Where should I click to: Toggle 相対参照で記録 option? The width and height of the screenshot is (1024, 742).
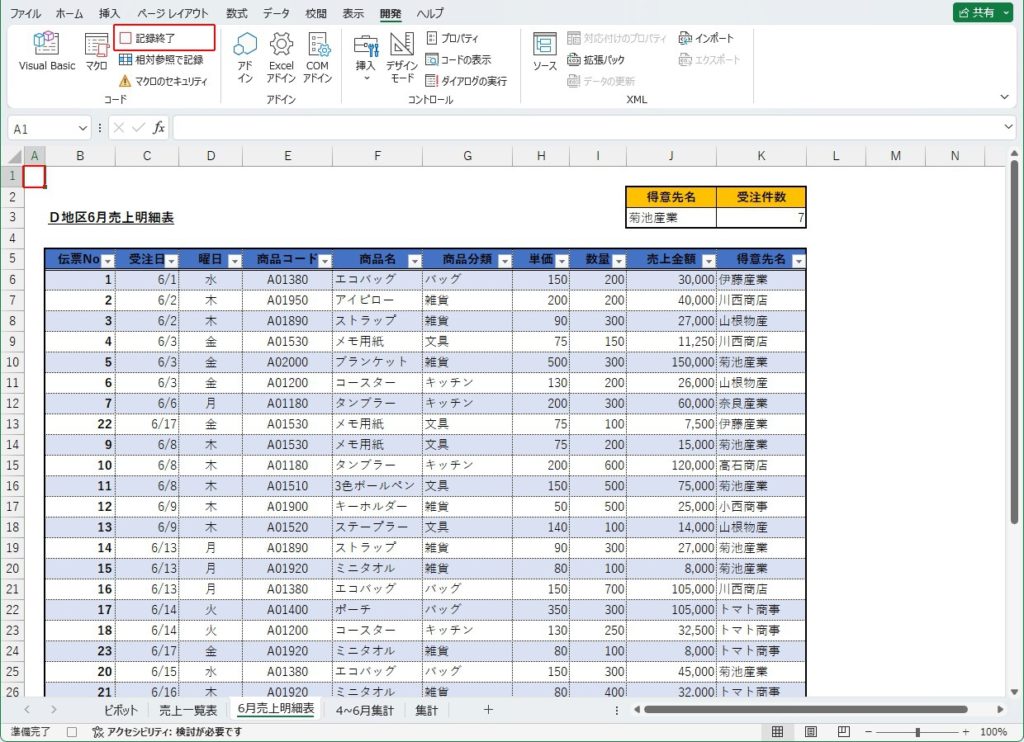click(x=163, y=59)
